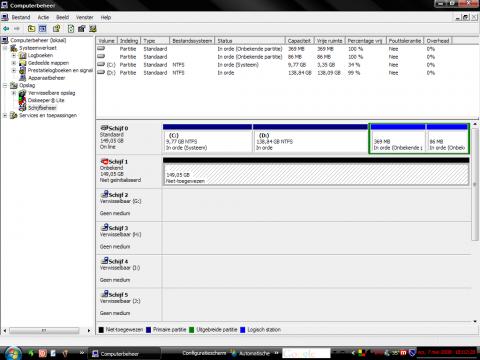
Task: Expand Services en toepassingen node
Action: tap(5, 115)
